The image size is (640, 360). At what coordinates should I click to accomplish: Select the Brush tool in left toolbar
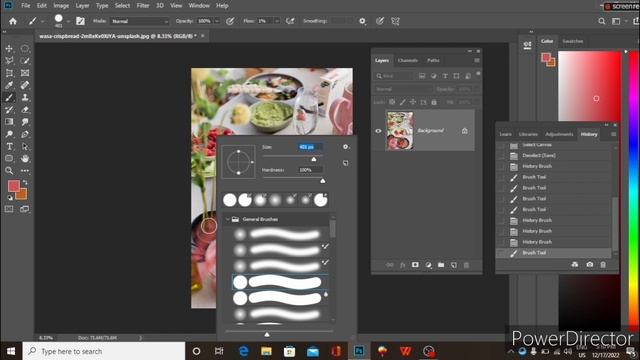9,98
